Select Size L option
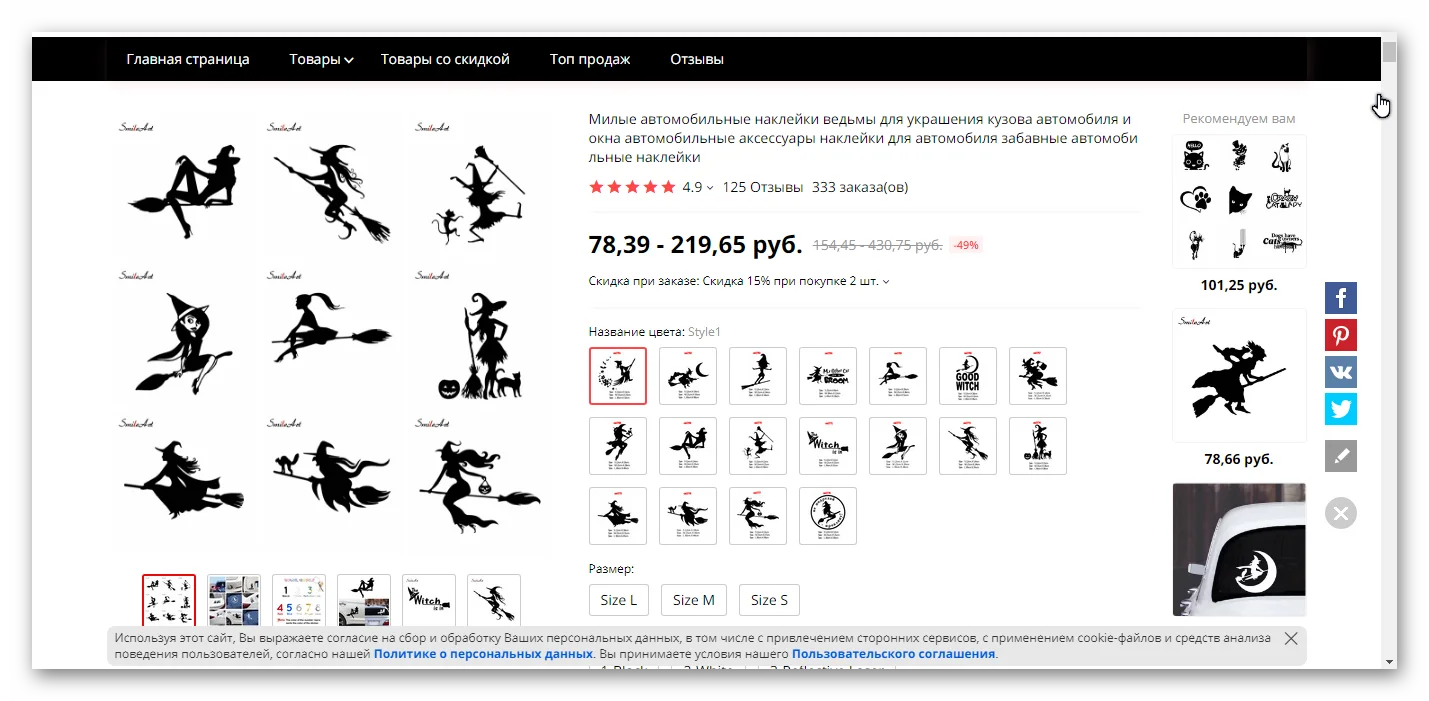The height and width of the screenshot is (701, 1429). coord(619,600)
